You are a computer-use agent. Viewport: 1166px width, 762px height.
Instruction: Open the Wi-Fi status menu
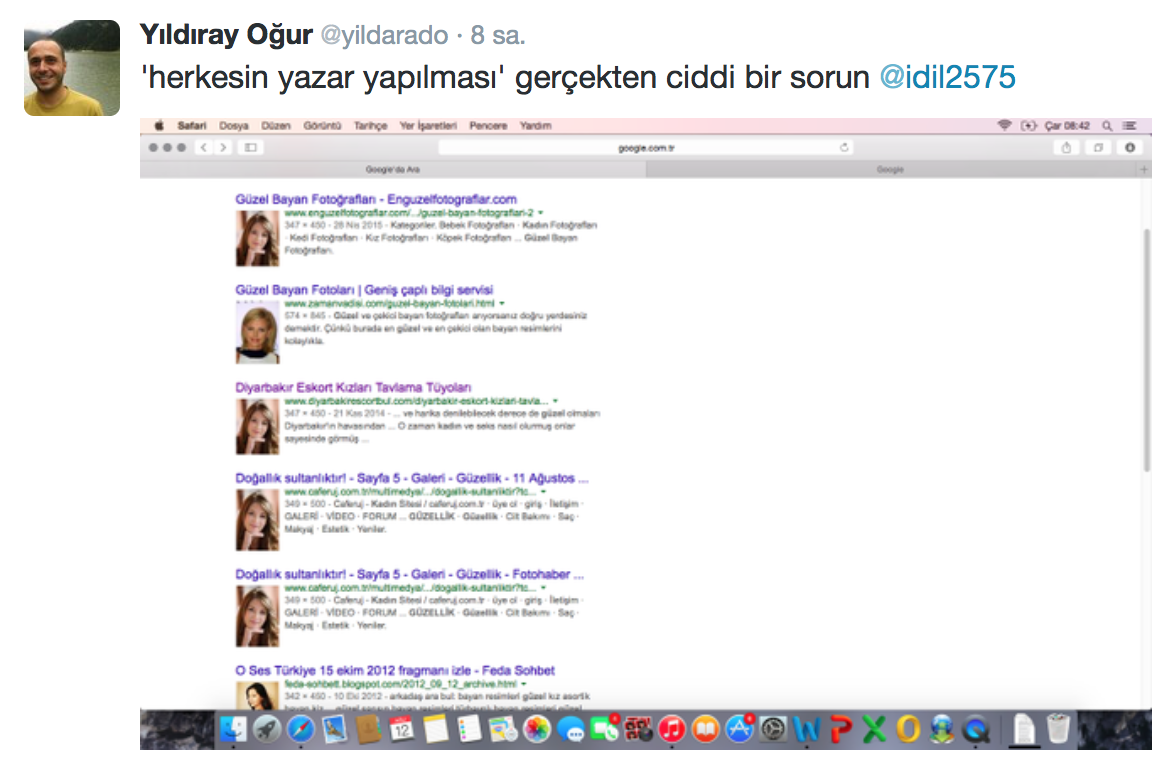point(1004,126)
